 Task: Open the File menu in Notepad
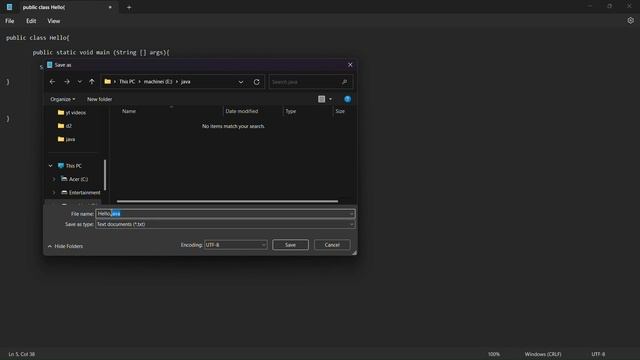(x=10, y=21)
